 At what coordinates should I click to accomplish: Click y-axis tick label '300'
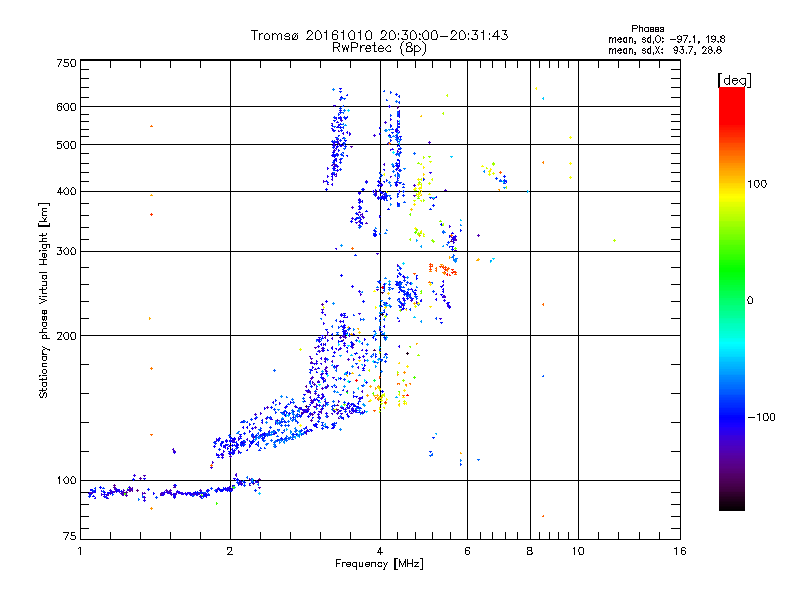coord(66,252)
